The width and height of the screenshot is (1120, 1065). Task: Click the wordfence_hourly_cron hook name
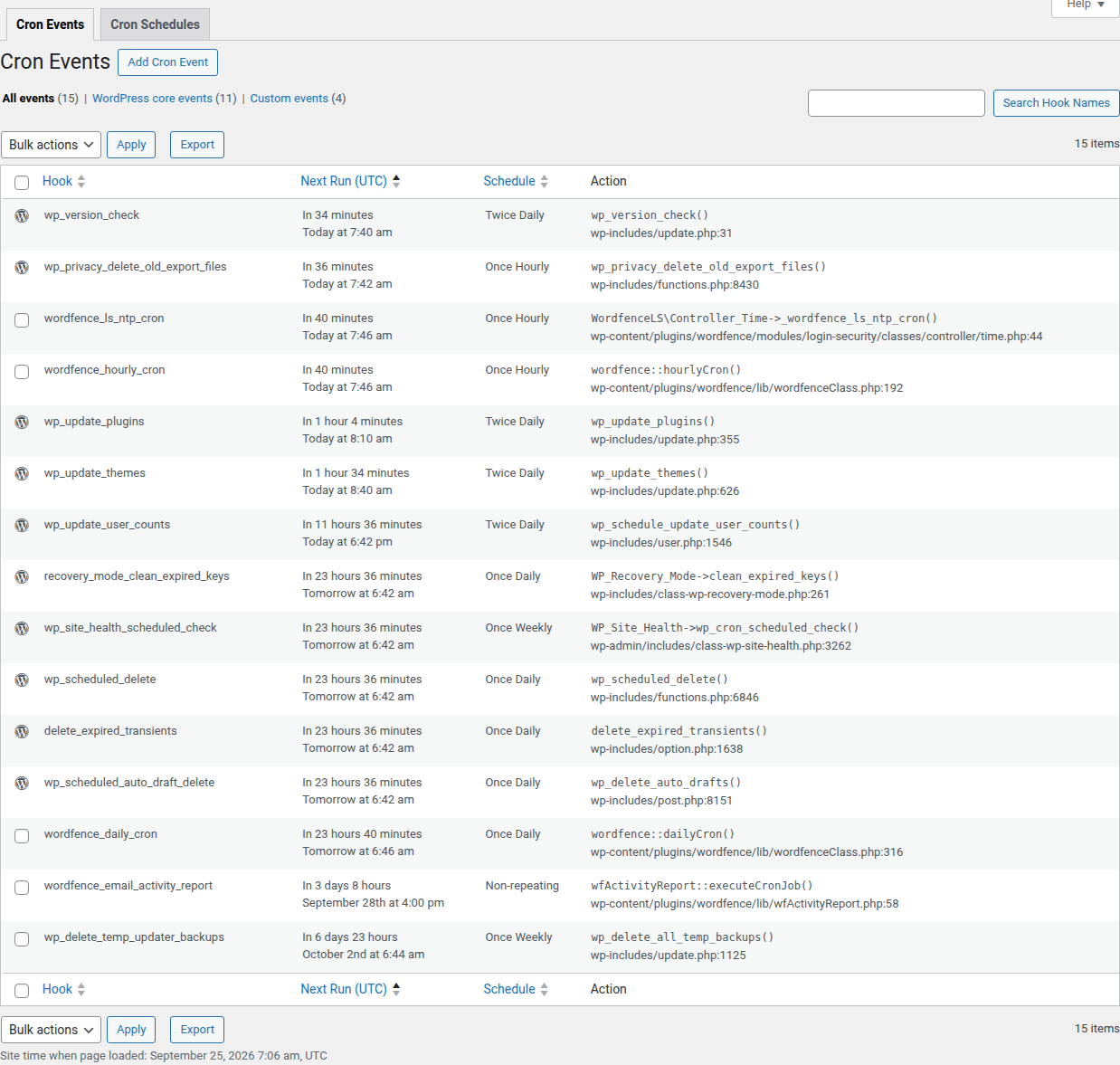pyautogui.click(x=104, y=370)
